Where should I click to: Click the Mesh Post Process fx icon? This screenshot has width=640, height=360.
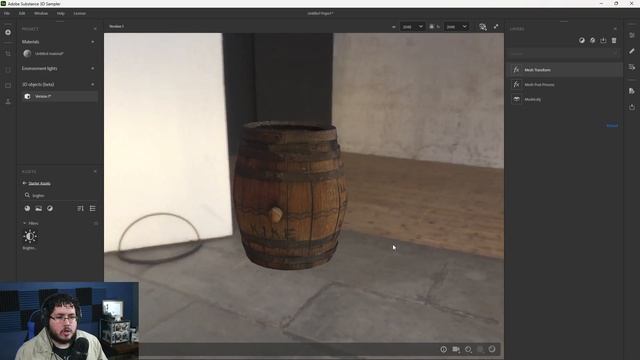click(x=516, y=84)
